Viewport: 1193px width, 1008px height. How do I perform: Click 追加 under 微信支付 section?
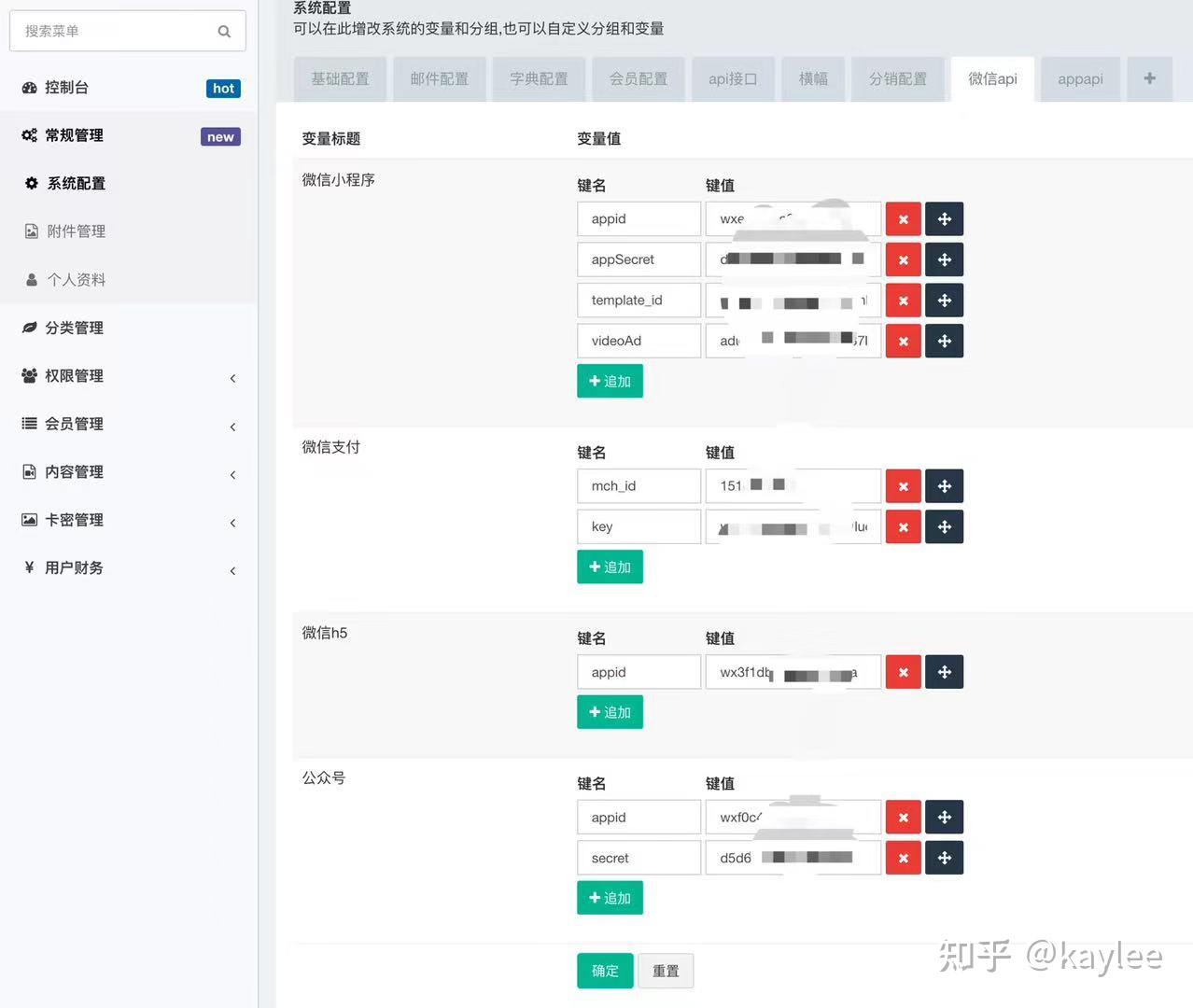(x=609, y=567)
